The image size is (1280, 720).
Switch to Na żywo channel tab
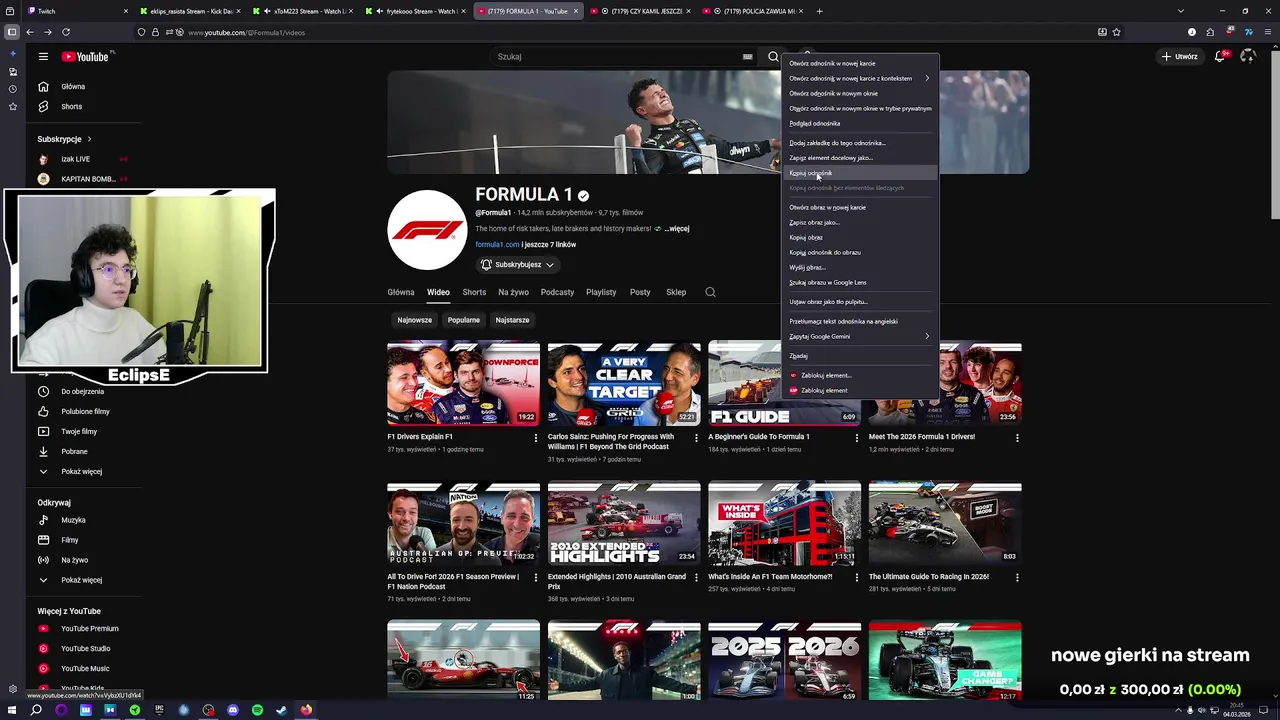pyautogui.click(x=513, y=292)
